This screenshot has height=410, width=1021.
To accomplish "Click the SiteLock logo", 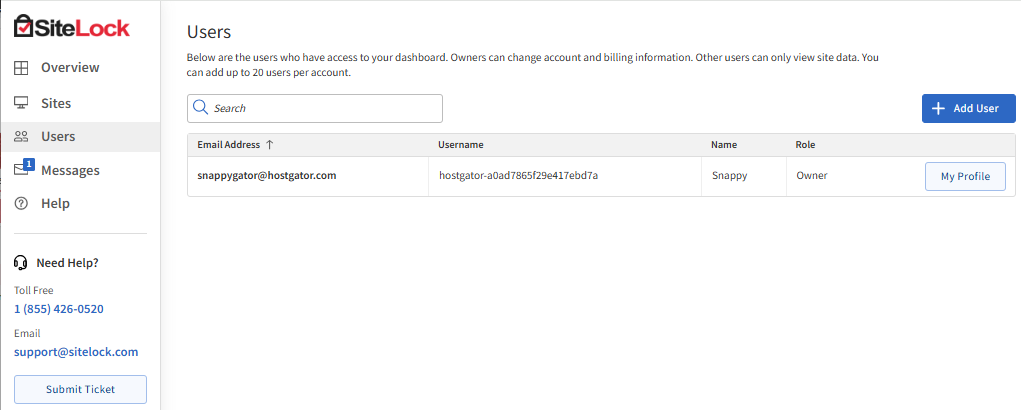I will (x=72, y=27).
